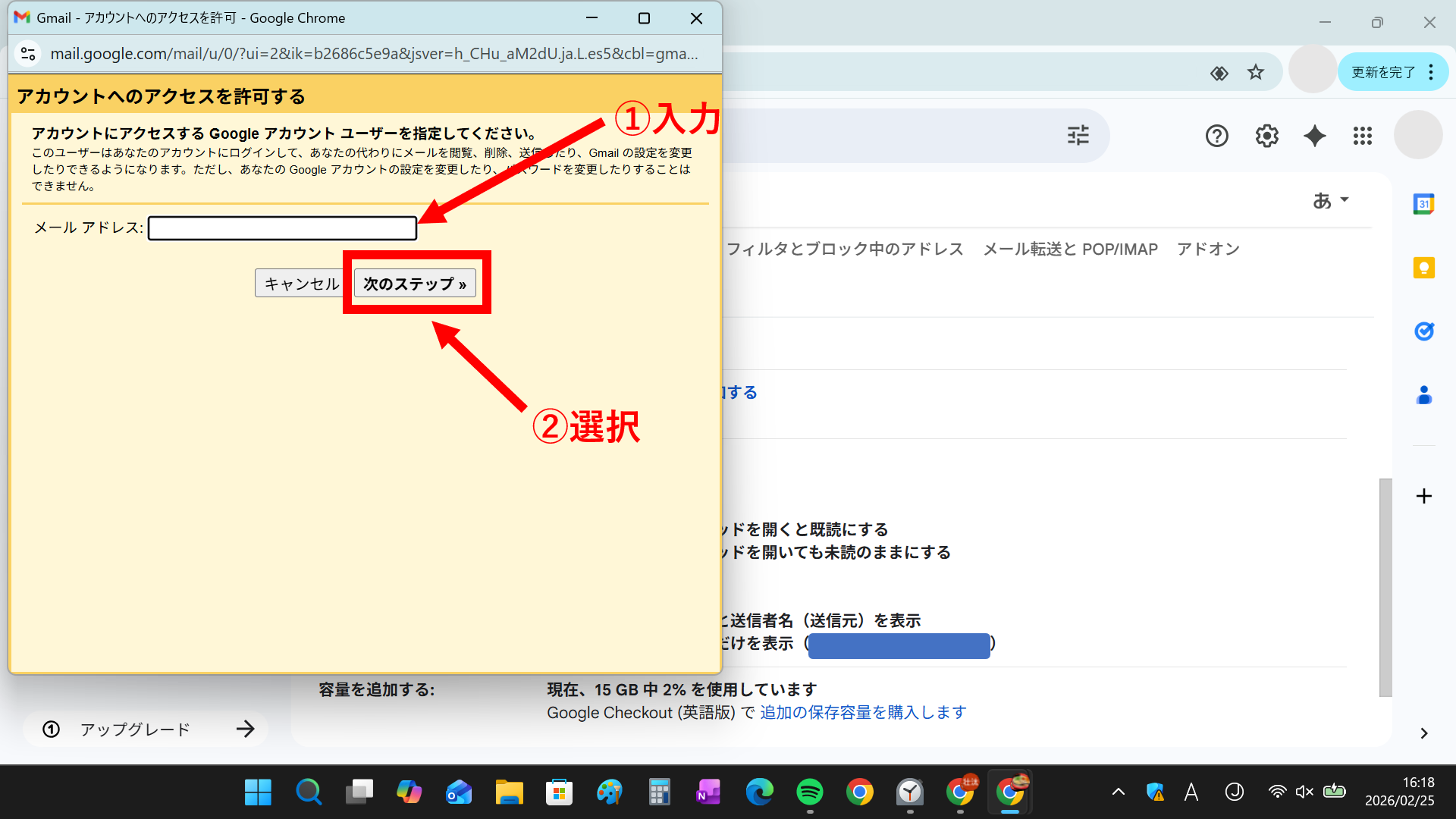This screenshot has width=1456, height=819.
Task: Open Google Keep in the side panel
Action: (1424, 268)
